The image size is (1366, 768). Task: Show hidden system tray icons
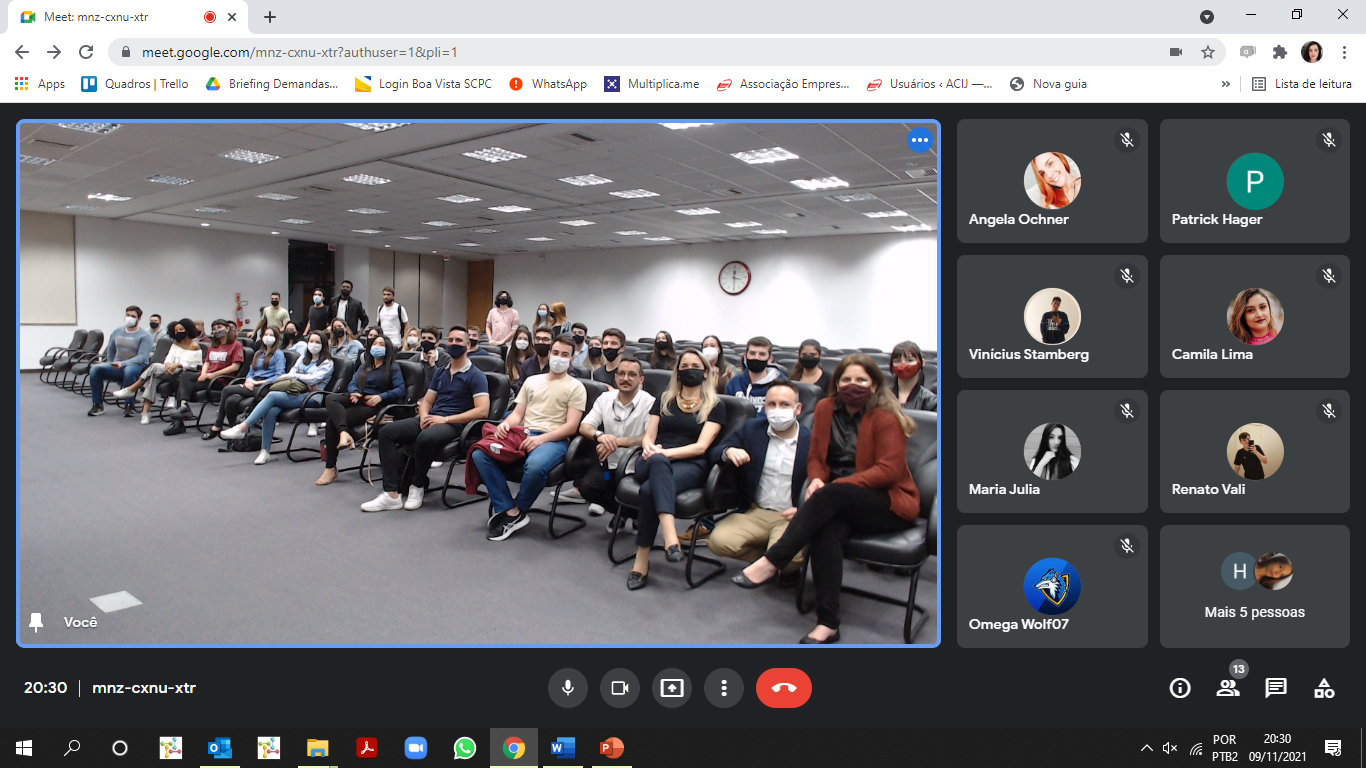pos(1146,747)
